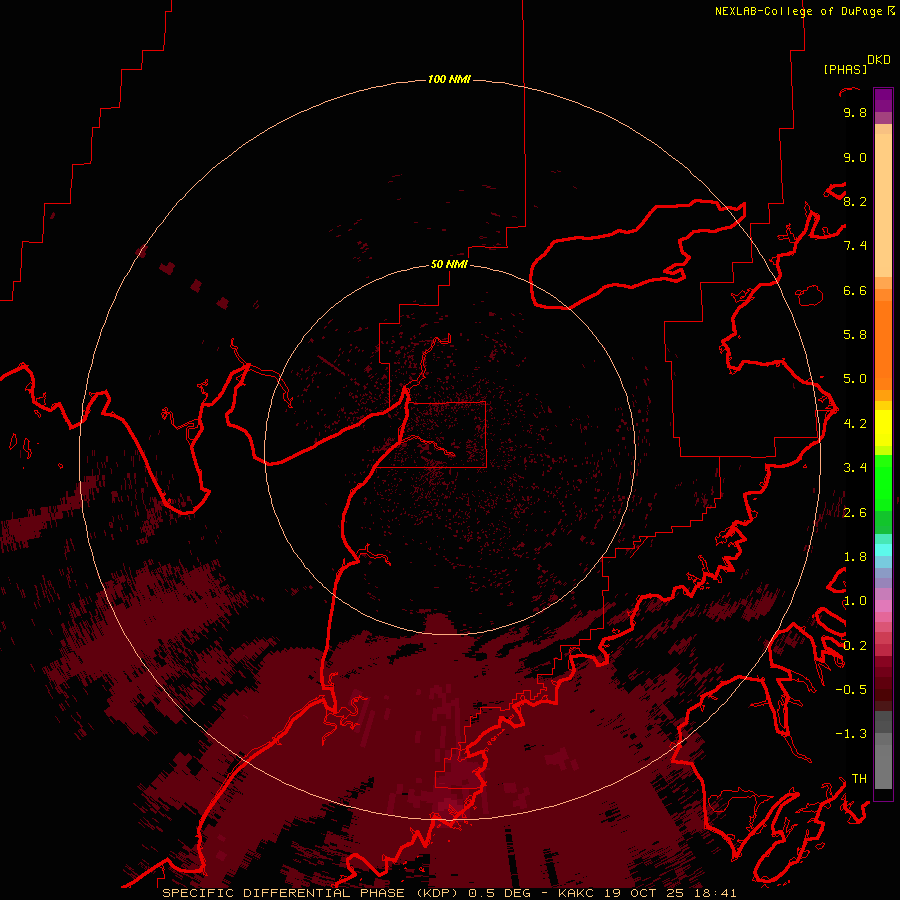Click the -1.3 color scale label
The width and height of the screenshot is (900, 900).
coord(851,734)
